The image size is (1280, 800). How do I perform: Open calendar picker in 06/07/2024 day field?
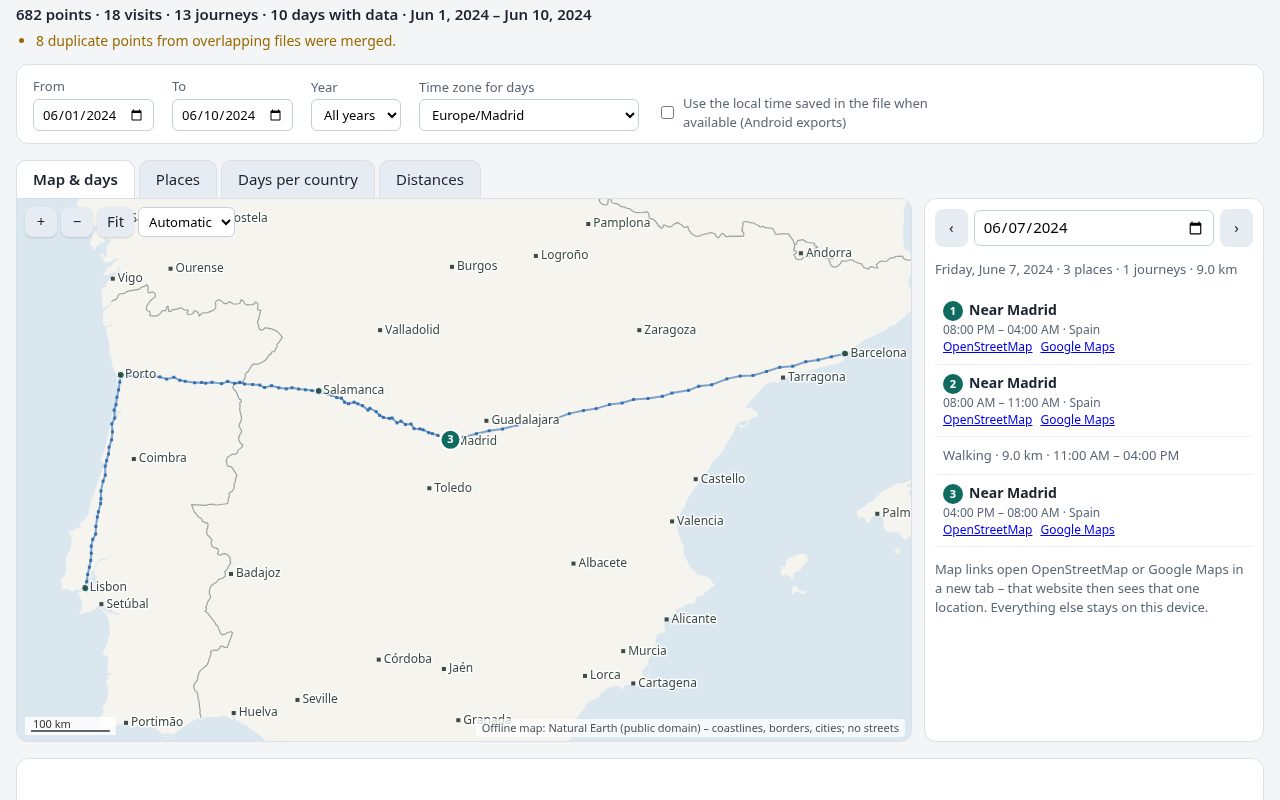1195,228
